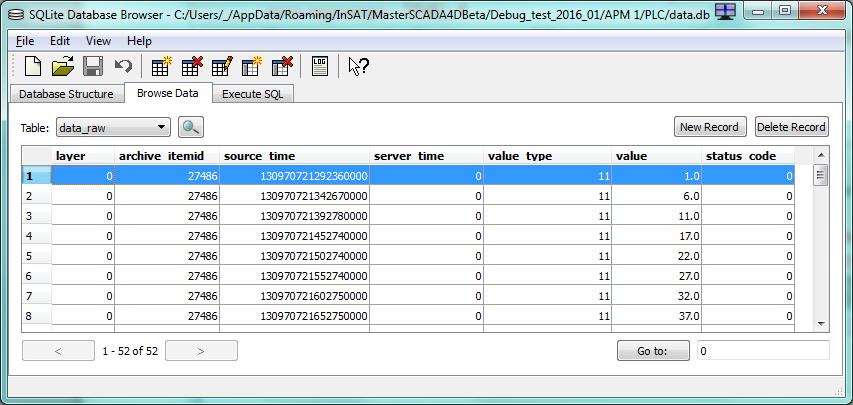Click the Create Index toolbar icon
Viewport: 853px width, 405px height.
(252, 67)
